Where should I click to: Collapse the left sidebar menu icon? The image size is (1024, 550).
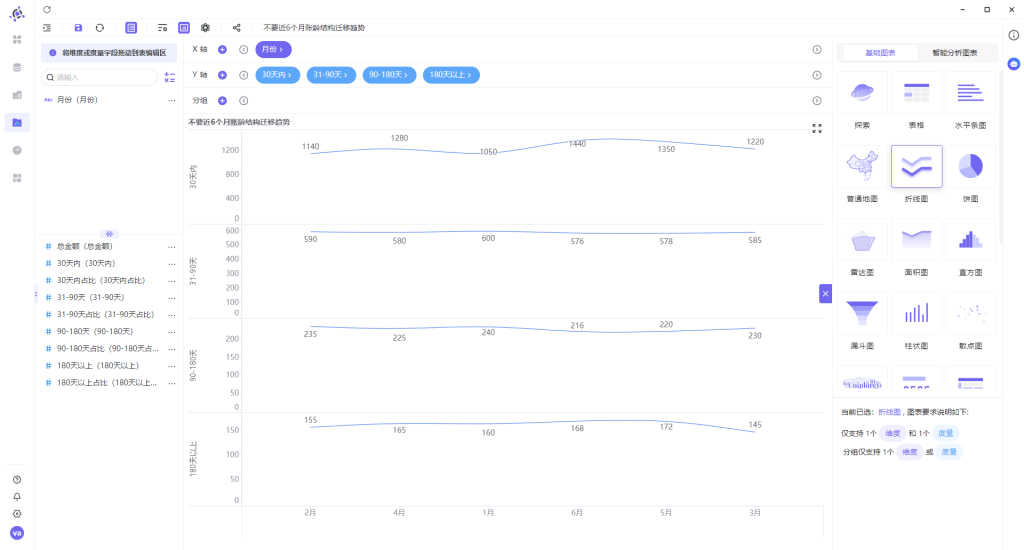(47, 28)
